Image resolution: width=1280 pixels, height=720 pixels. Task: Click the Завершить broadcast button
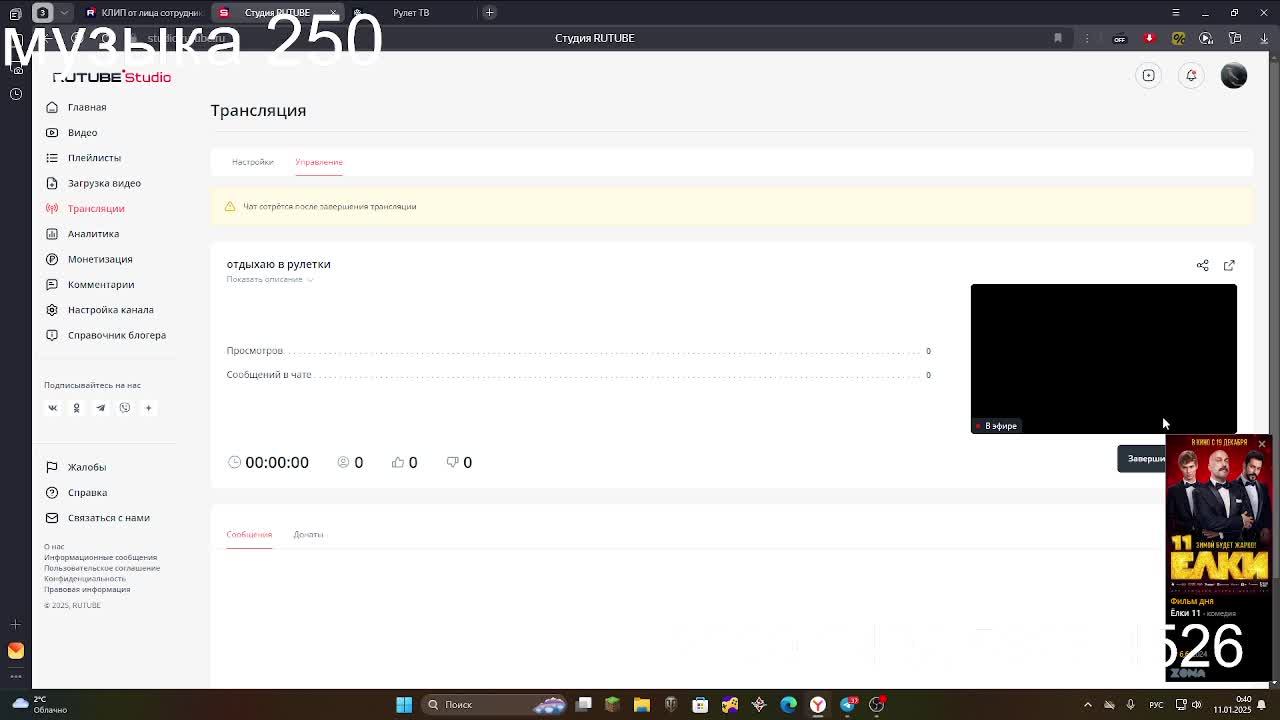[1142, 459]
